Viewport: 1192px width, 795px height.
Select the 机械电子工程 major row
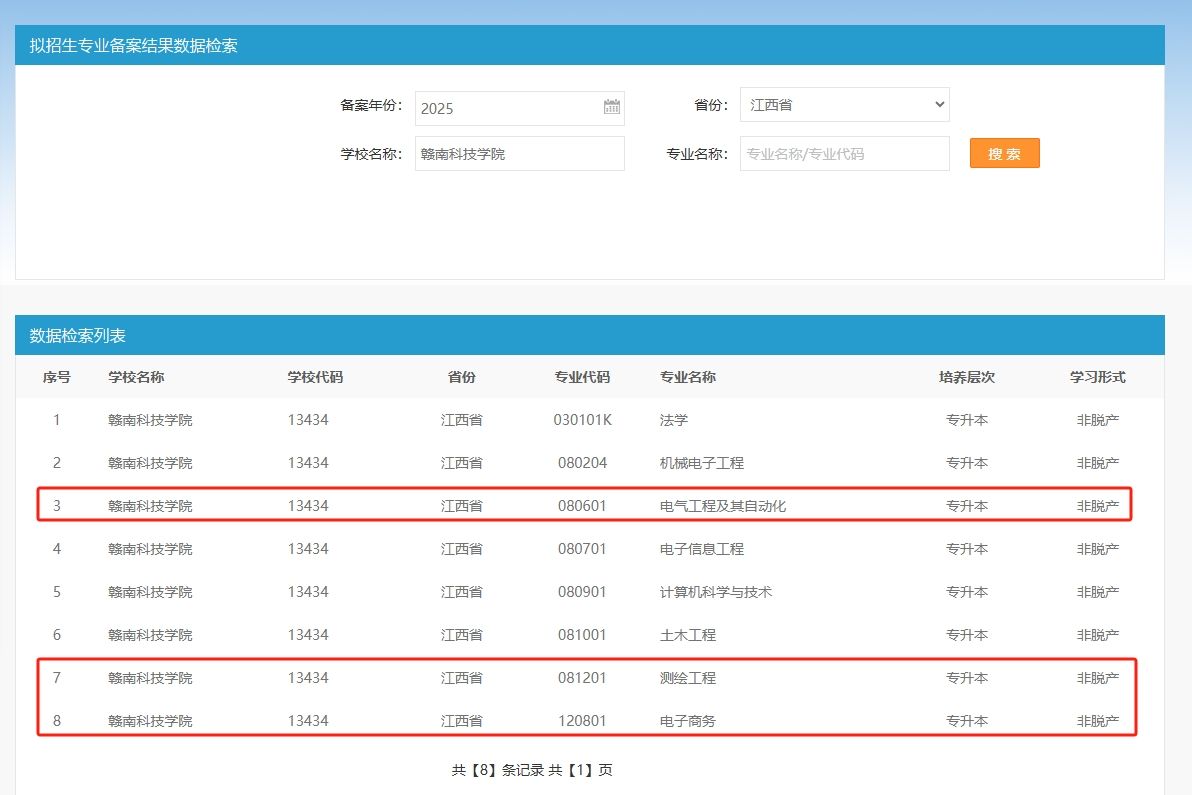pyautogui.click(x=701, y=463)
